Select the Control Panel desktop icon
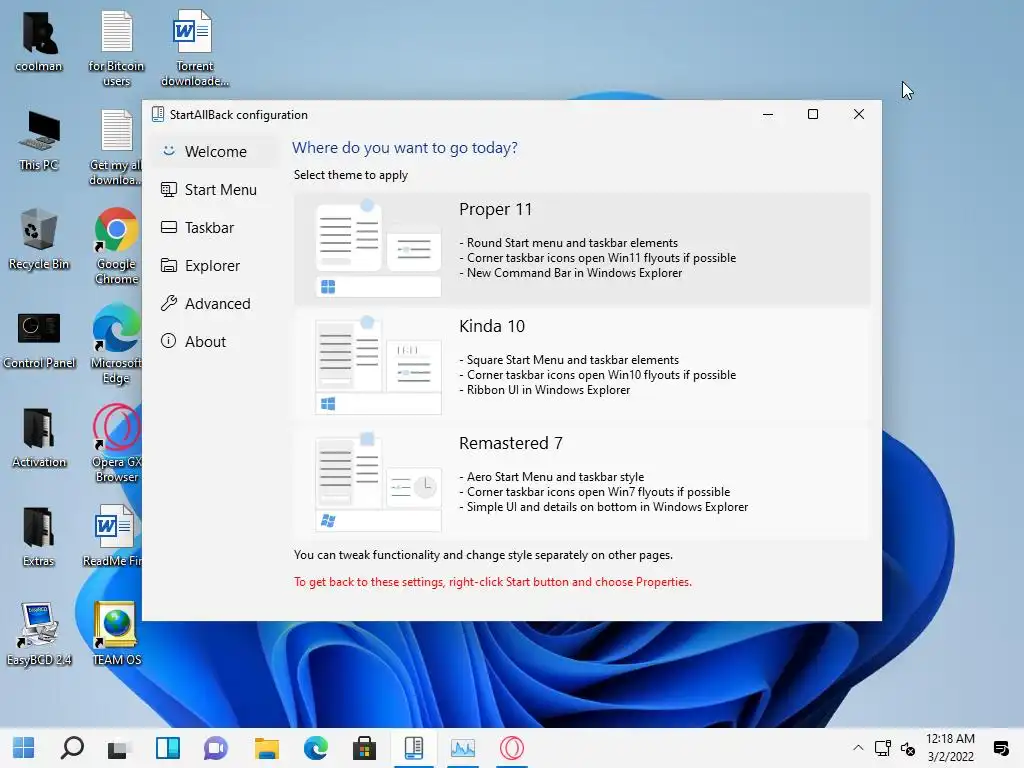This screenshot has width=1024, height=768. tap(39, 340)
